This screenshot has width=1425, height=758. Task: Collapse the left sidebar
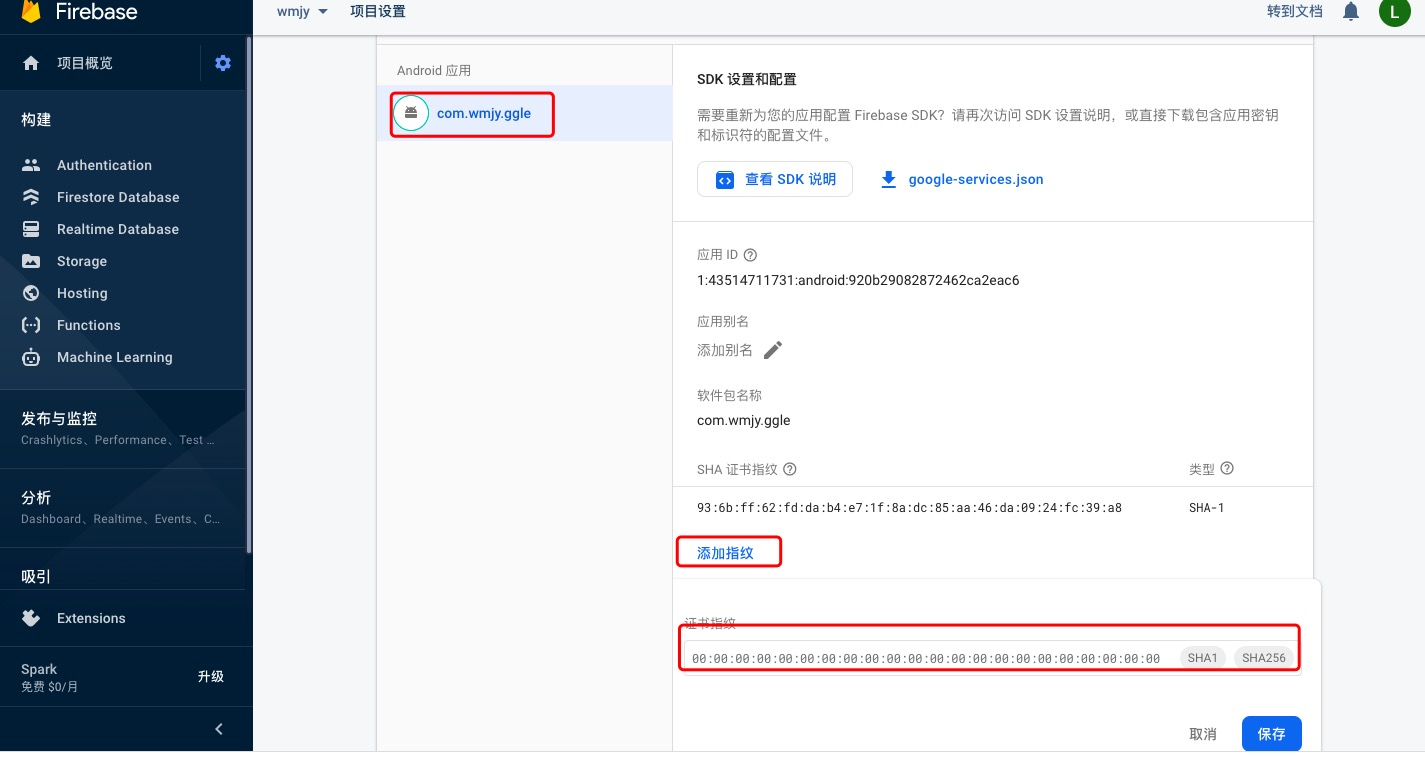point(219,729)
